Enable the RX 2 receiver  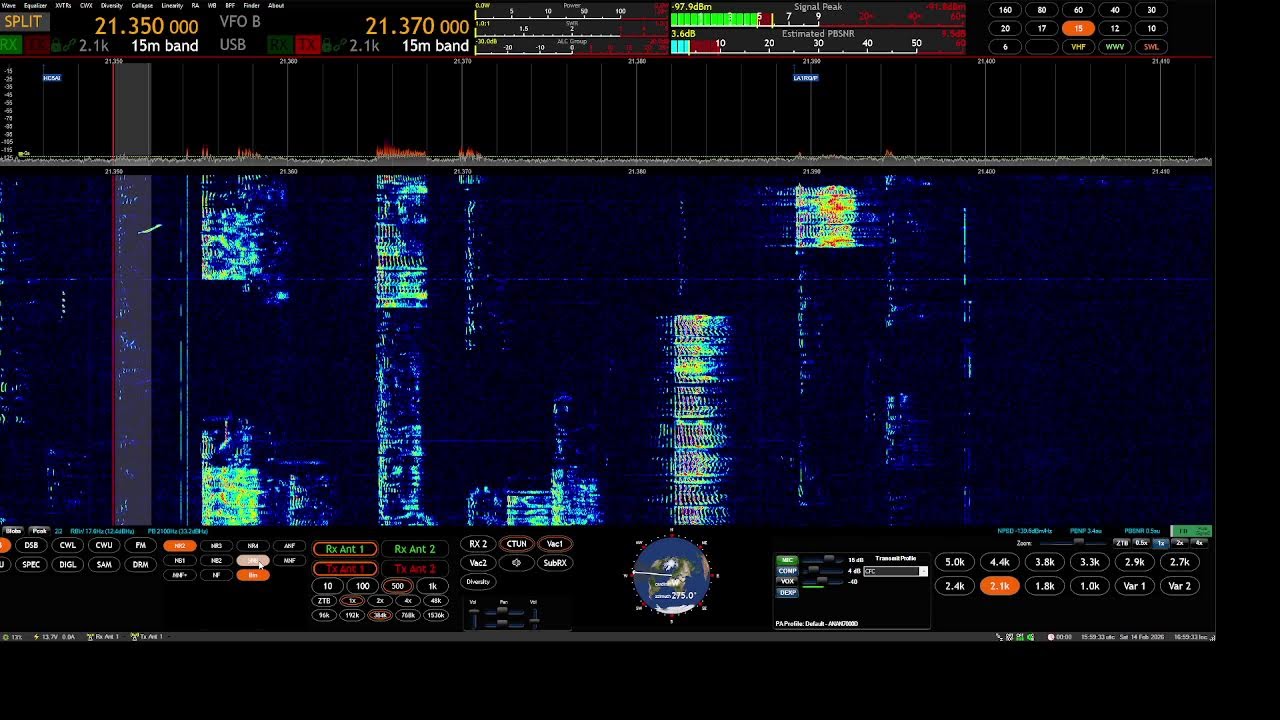pos(478,544)
